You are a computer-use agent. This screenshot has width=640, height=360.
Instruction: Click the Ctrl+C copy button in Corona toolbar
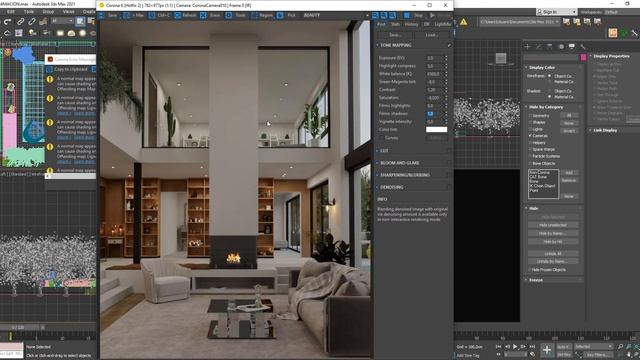[160, 15]
